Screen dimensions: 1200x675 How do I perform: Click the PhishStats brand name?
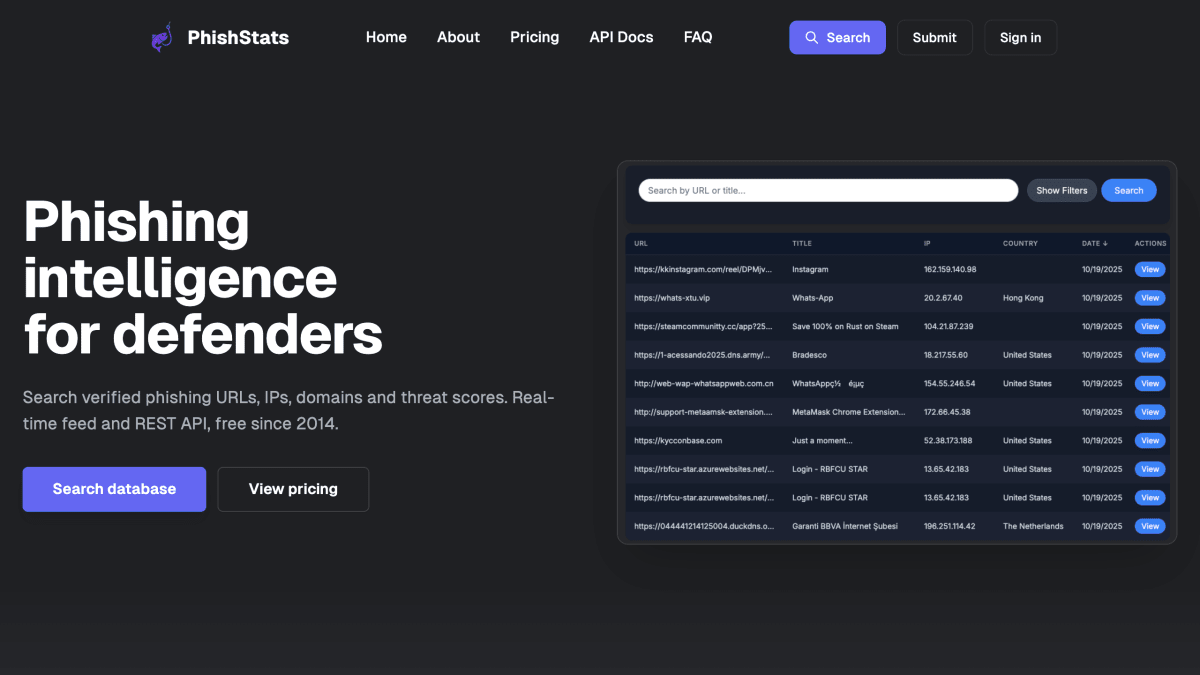238,38
